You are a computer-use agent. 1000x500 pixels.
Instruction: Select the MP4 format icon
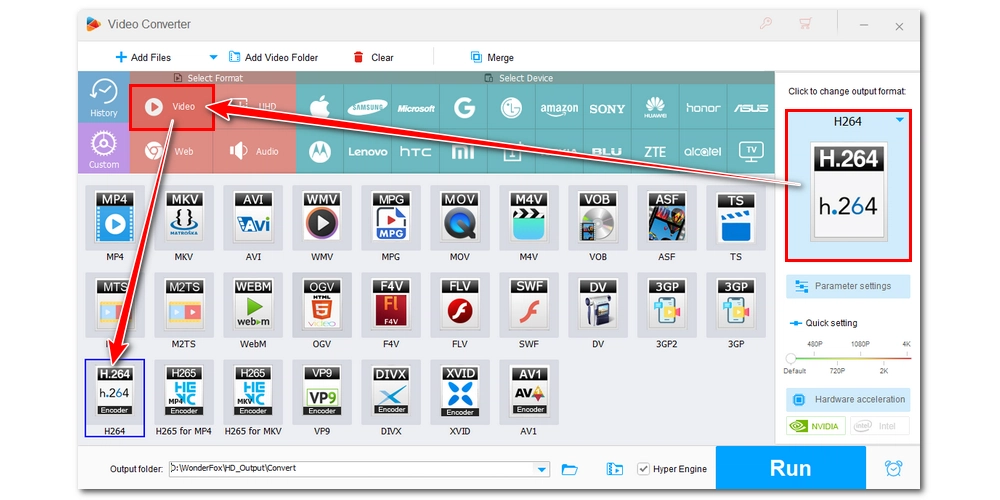(x=115, y=218)
